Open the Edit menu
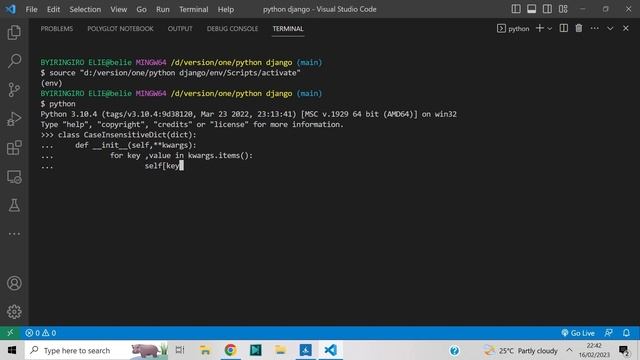Screen dimensions: 640x360 [x=53, y=9]
